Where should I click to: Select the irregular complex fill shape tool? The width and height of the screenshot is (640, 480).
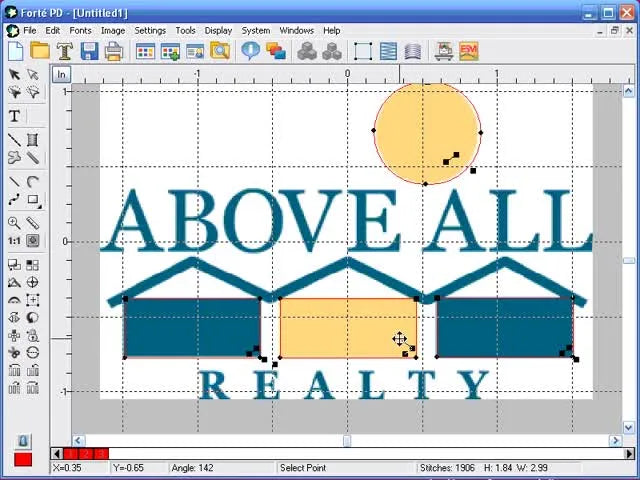pyautogui.click(x=14, y=158)
